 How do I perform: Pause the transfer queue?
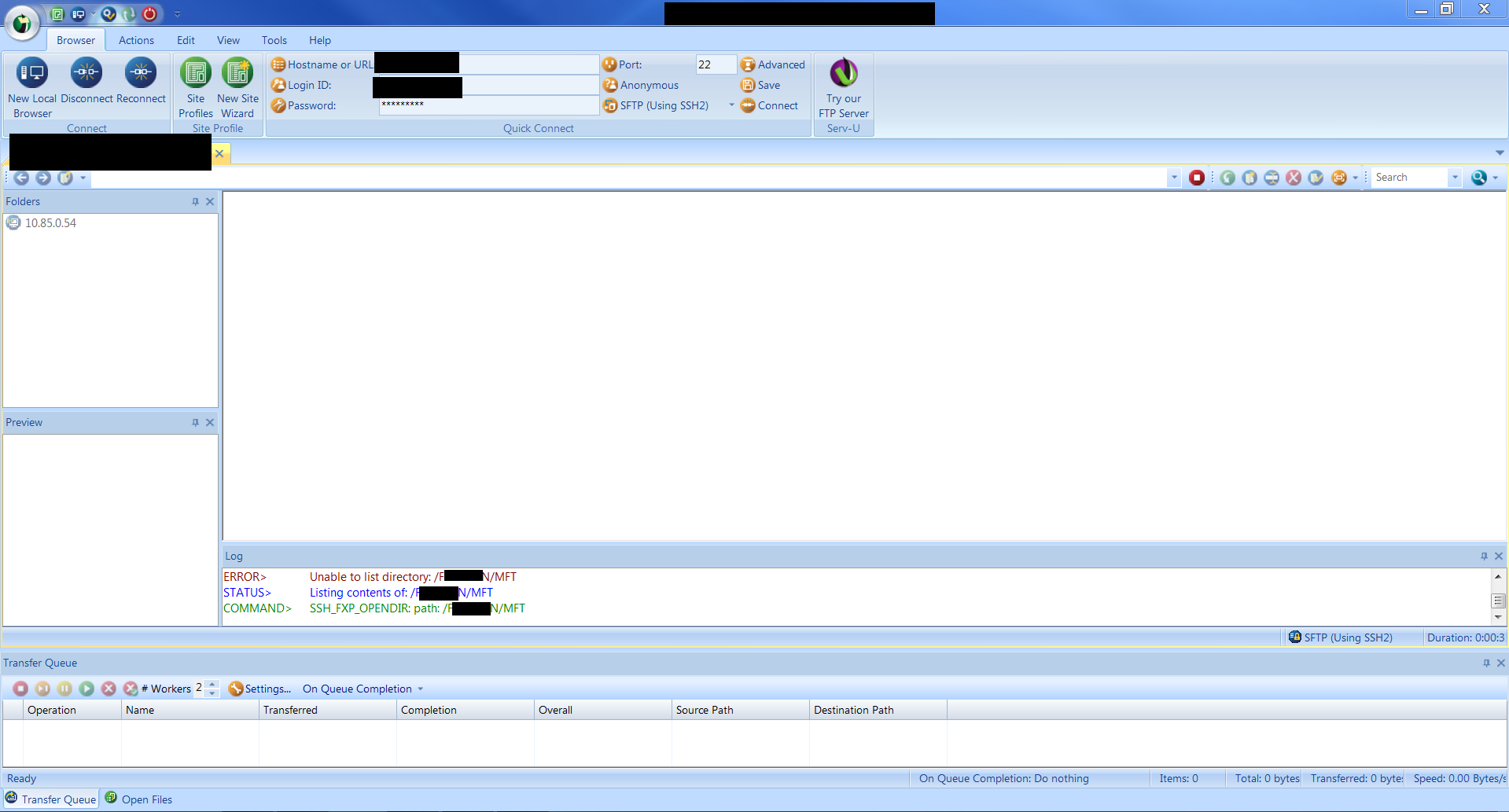(65, 689)
